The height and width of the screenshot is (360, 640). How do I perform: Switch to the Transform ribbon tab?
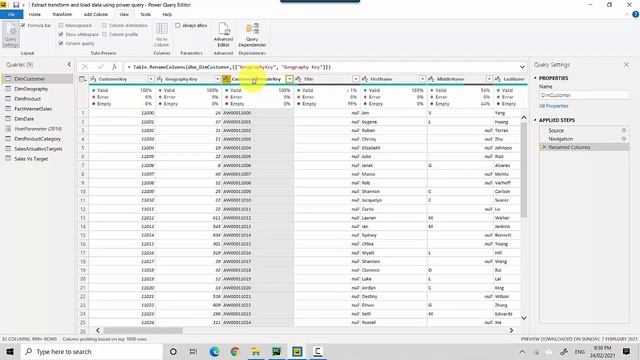(62, 14)
